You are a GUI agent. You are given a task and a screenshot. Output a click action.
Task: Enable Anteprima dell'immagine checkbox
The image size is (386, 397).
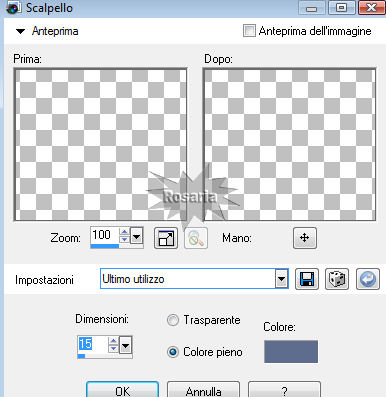[x=249, y=31]
